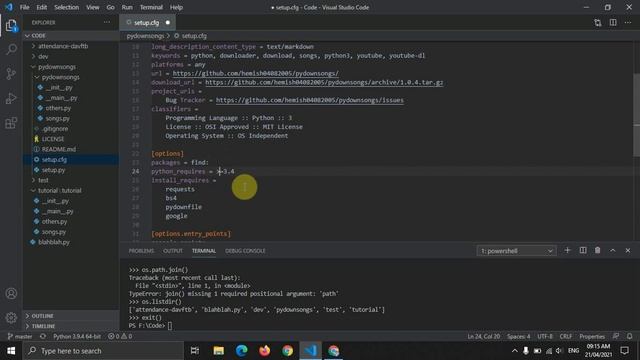This screenshot has height=360, width=640.
Task: Maximize the panel with up chevron
Action: (613, 250)
